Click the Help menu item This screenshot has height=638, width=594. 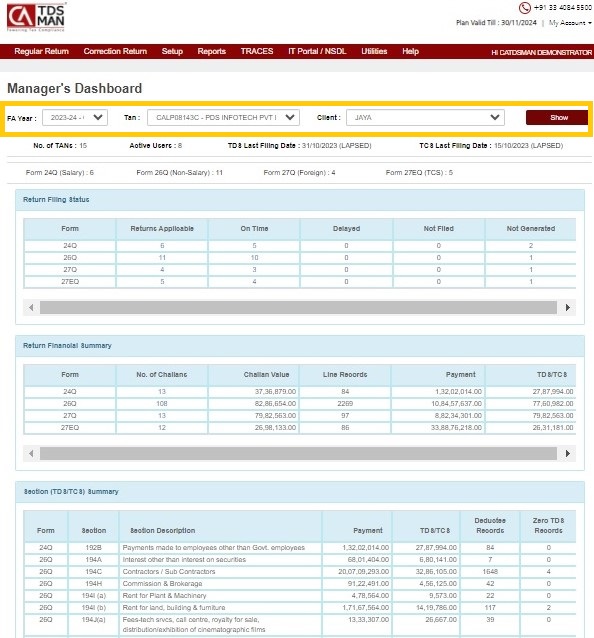coord(411,51)
